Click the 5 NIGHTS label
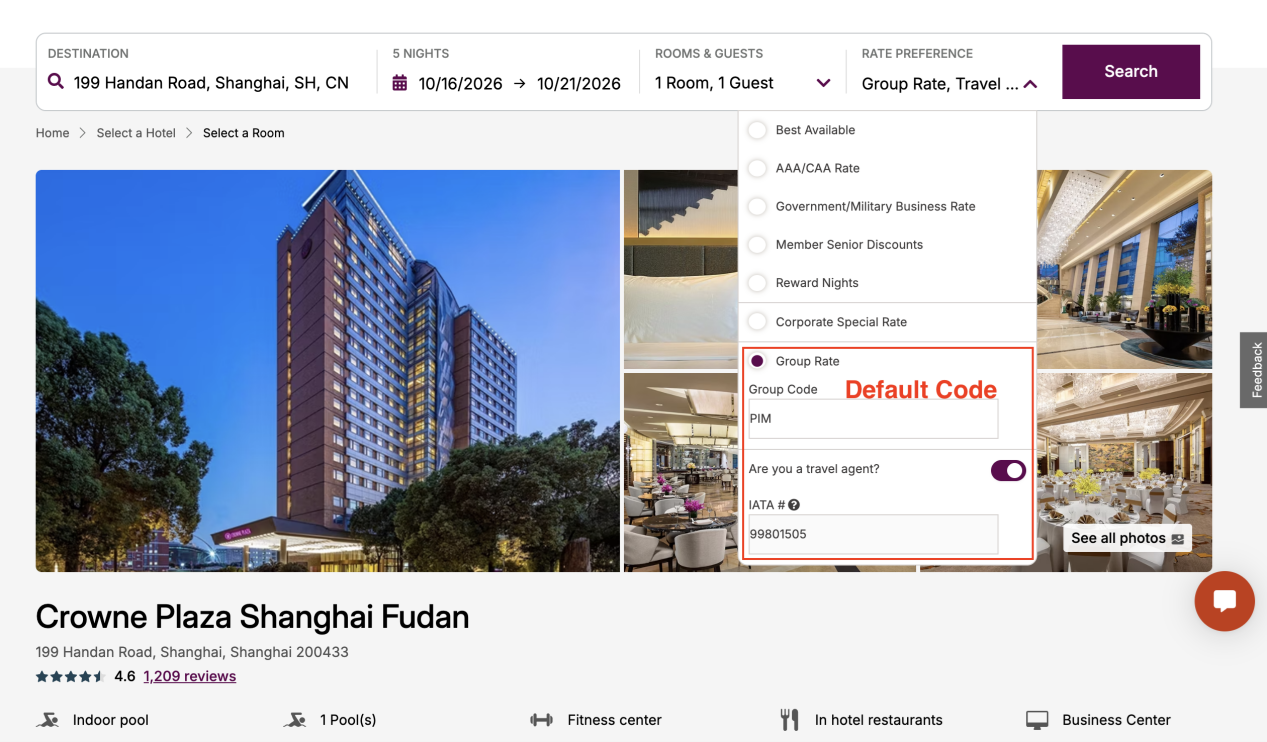Screen dimensions: 1267x742 [421, 54]
